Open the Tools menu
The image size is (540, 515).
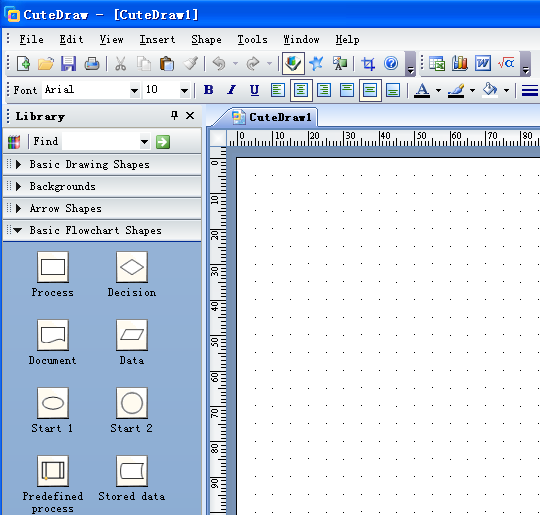click(252, 40)
